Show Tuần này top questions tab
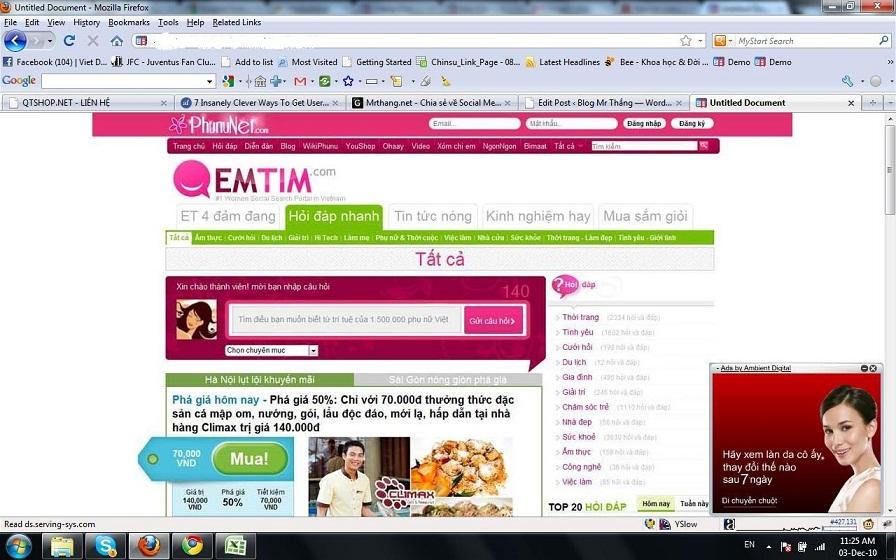 (694, 503)
